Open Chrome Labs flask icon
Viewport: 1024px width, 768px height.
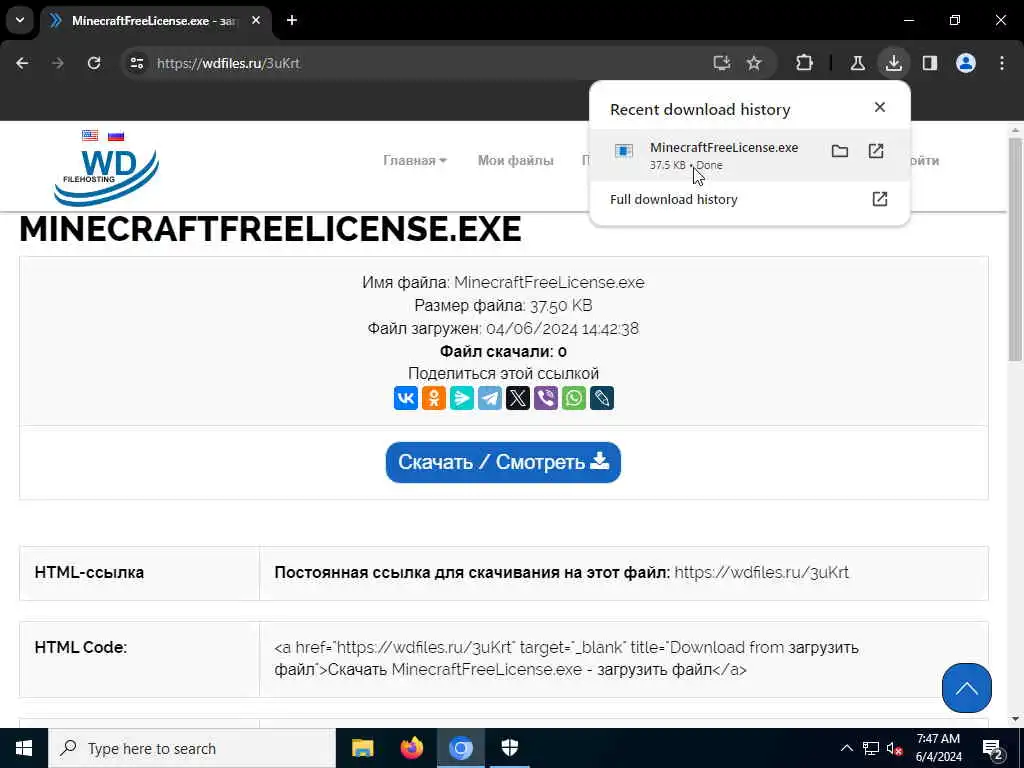tap(857, 63)
